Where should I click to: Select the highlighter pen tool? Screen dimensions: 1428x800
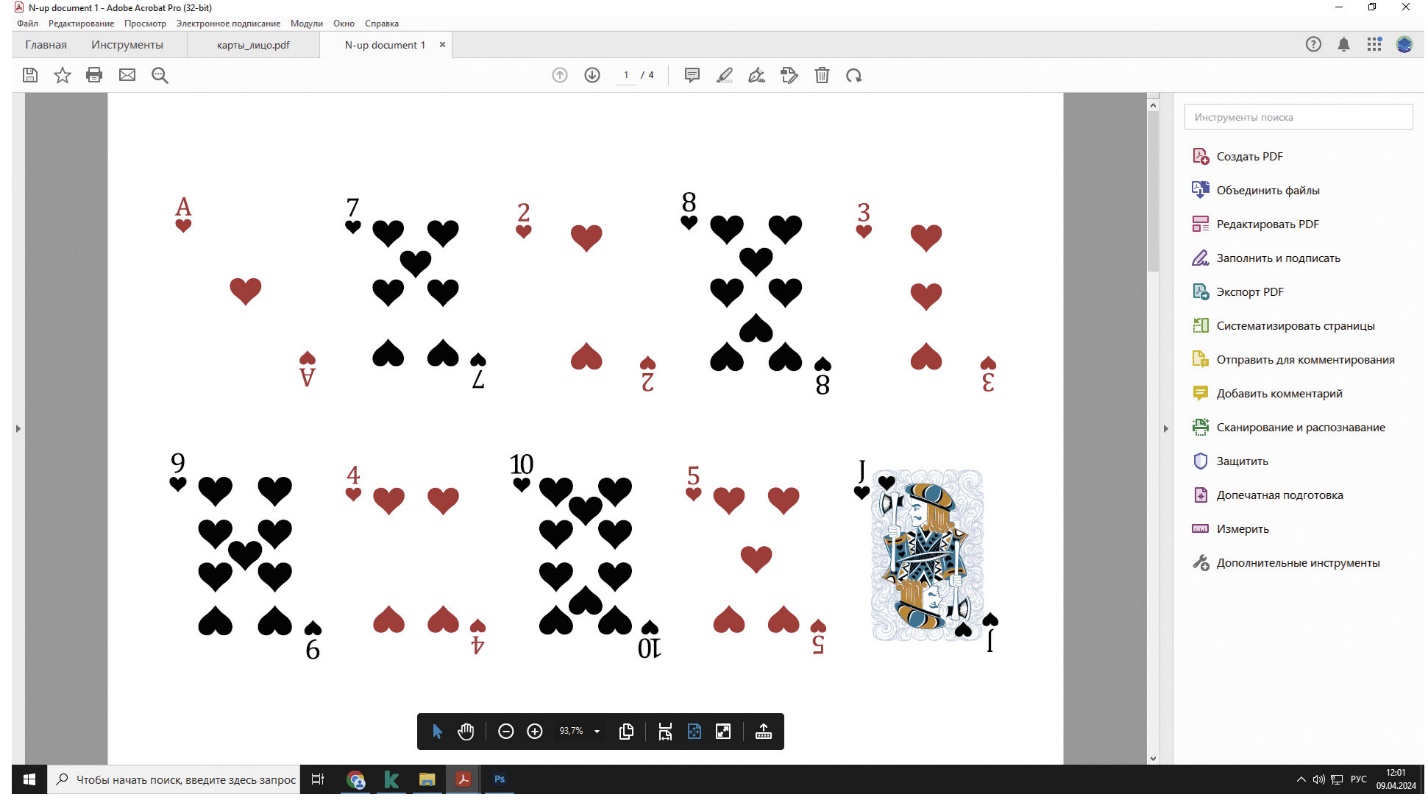point(725,75)
